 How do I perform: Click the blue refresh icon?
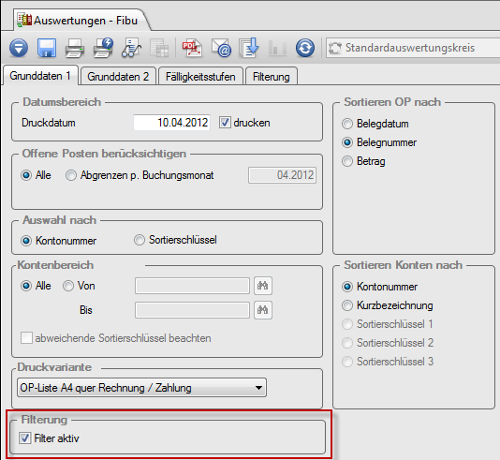305,48
